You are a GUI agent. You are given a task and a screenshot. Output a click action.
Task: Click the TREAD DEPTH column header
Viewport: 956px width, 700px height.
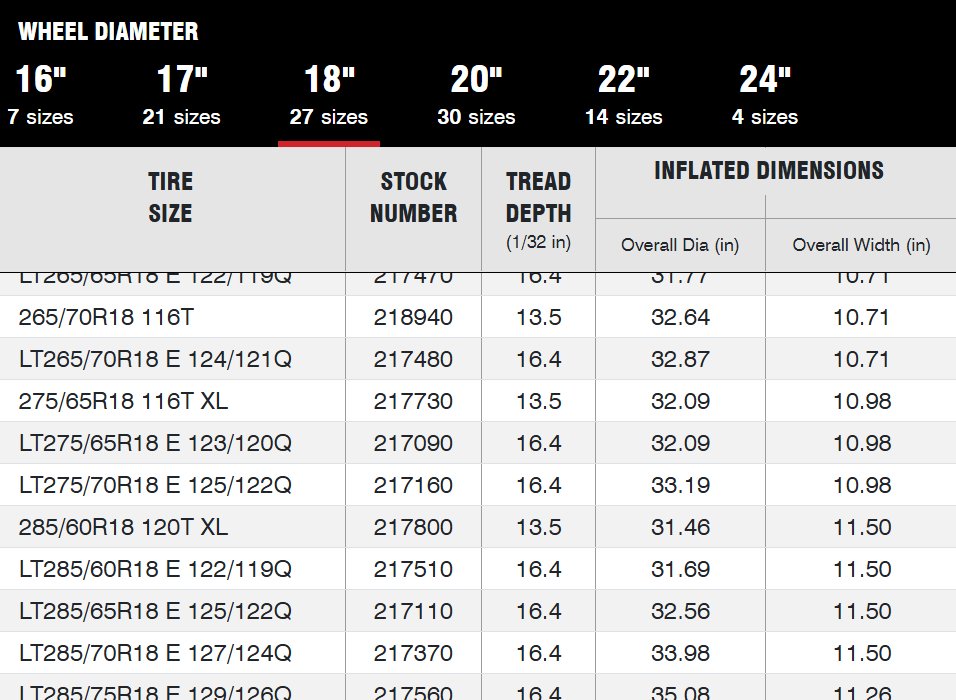(x=538, y=209)
